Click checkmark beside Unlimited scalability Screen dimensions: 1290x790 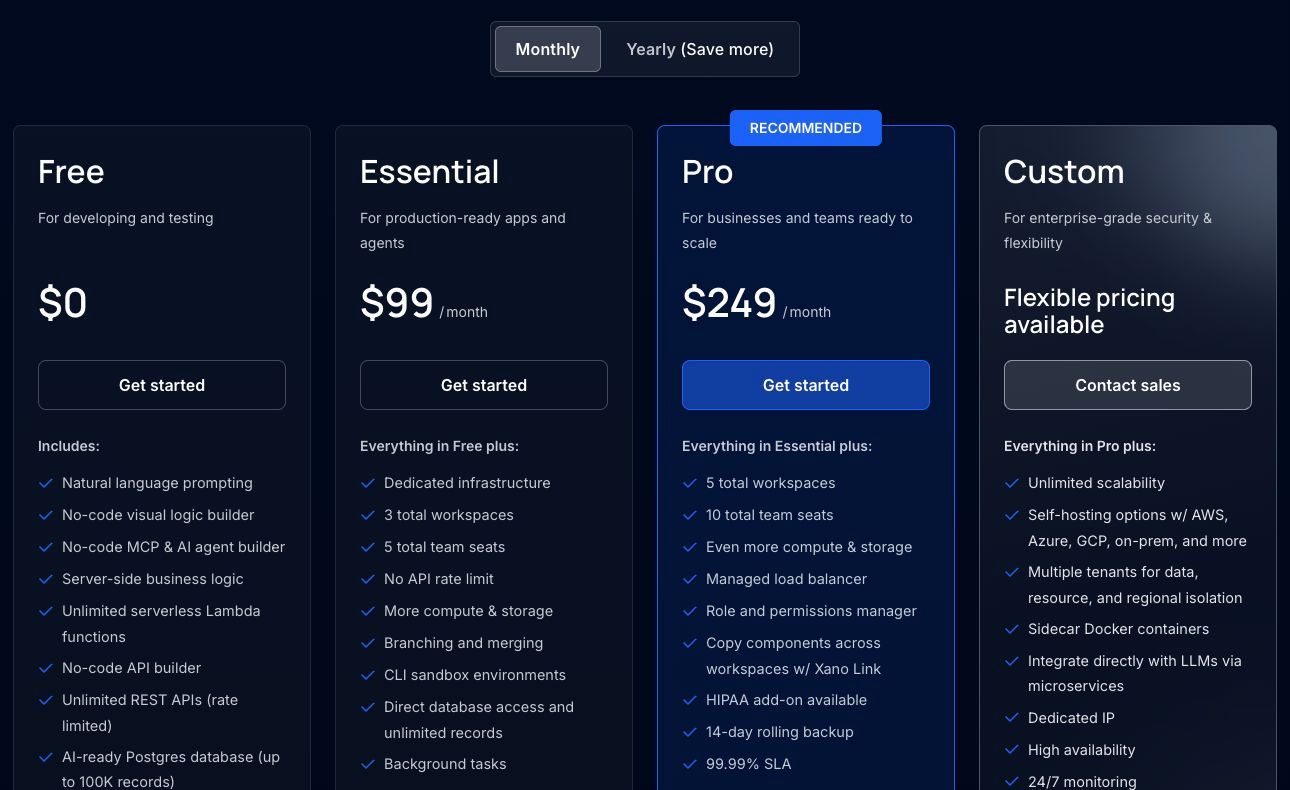click(x=1011, y=483)
